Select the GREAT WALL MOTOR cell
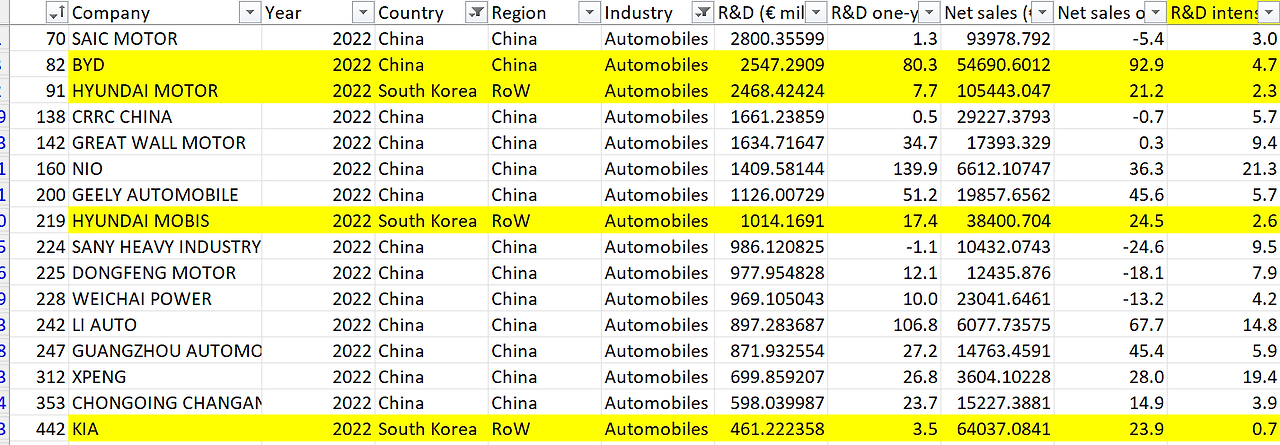The height and width of the screenshot is (445, 1280). pyautogui.click(x=165, y=143)
